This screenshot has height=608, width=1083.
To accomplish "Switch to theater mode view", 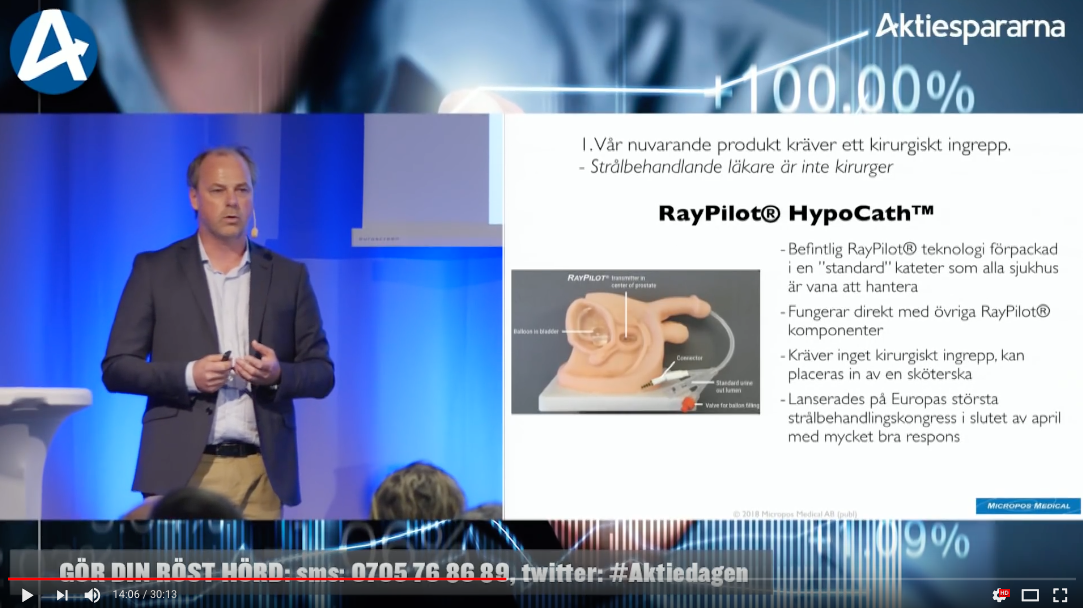I will (x=1030, y=595).
